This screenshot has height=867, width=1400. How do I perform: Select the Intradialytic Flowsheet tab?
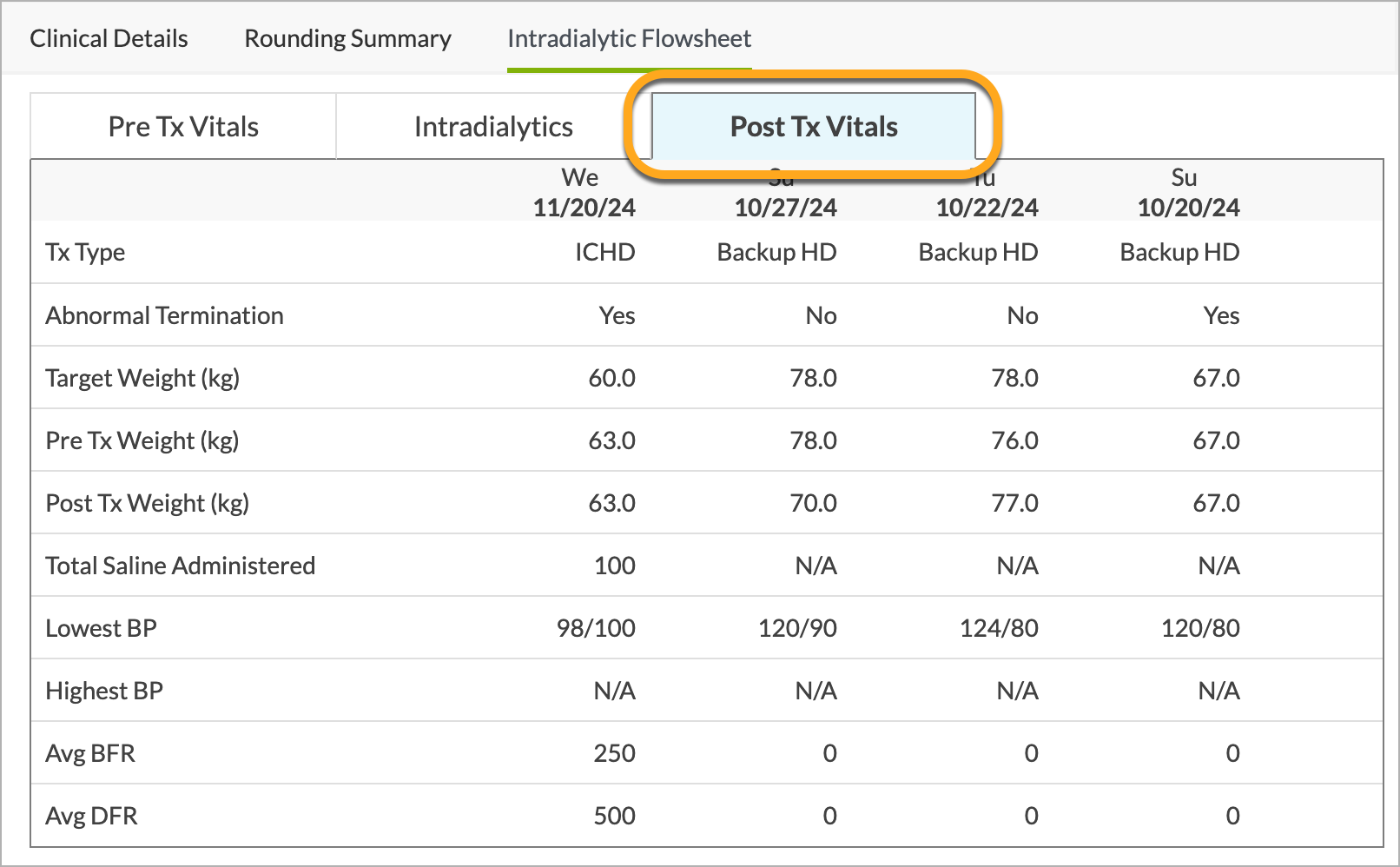coord(629,38)
